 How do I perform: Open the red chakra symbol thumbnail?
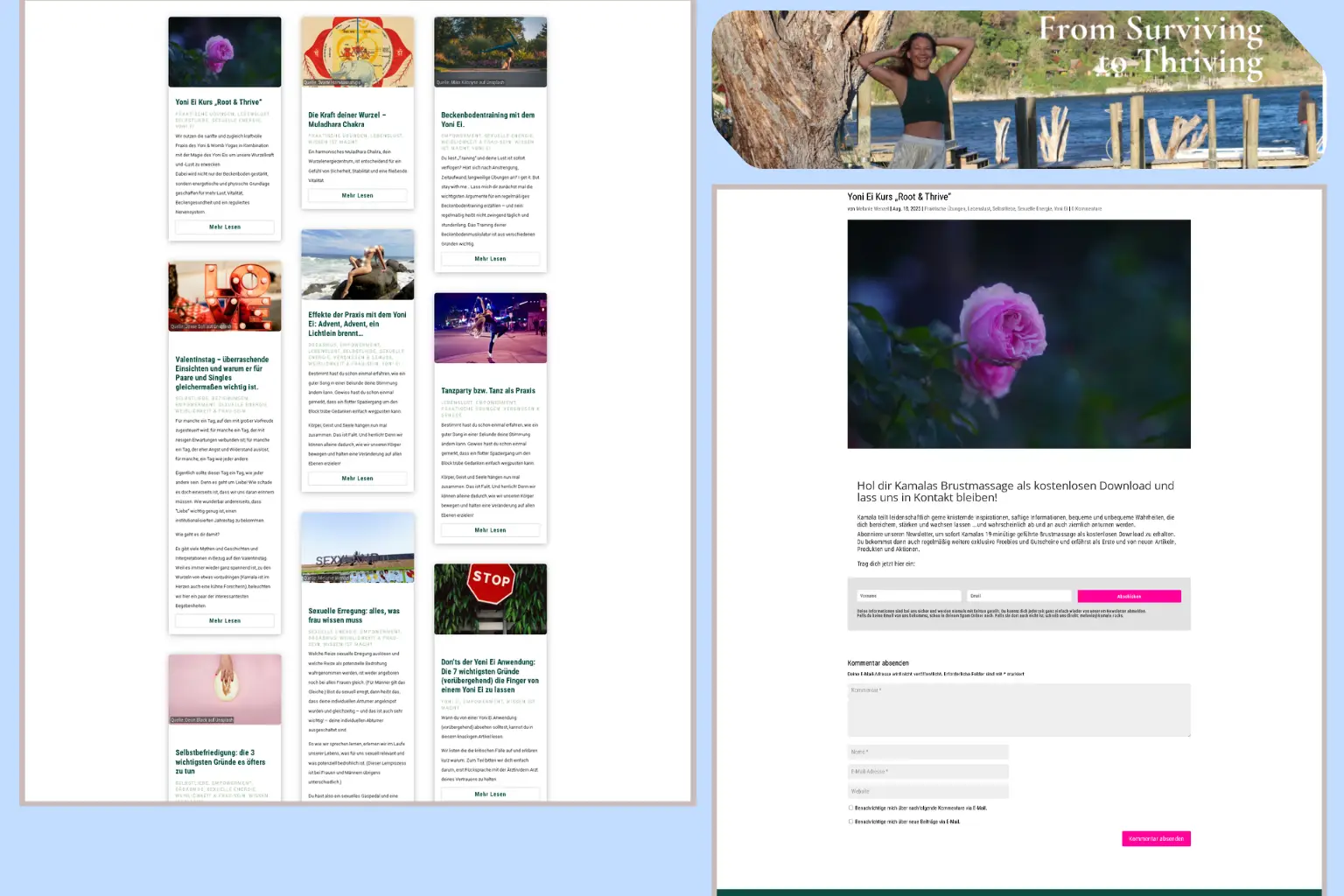[x=358, y=52]
